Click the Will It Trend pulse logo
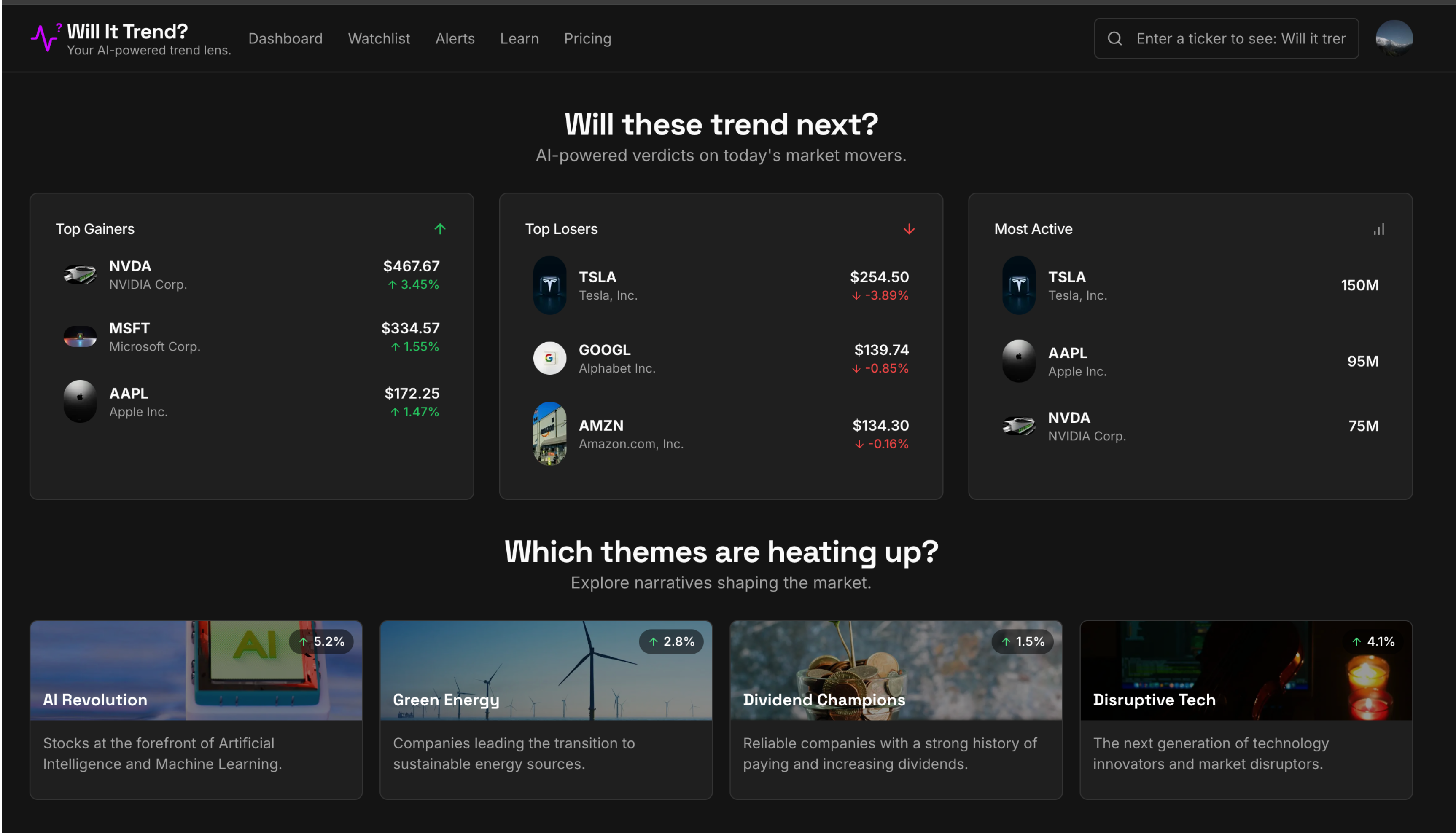This screenshot has height=834, width=1456. tap(45, 38)
